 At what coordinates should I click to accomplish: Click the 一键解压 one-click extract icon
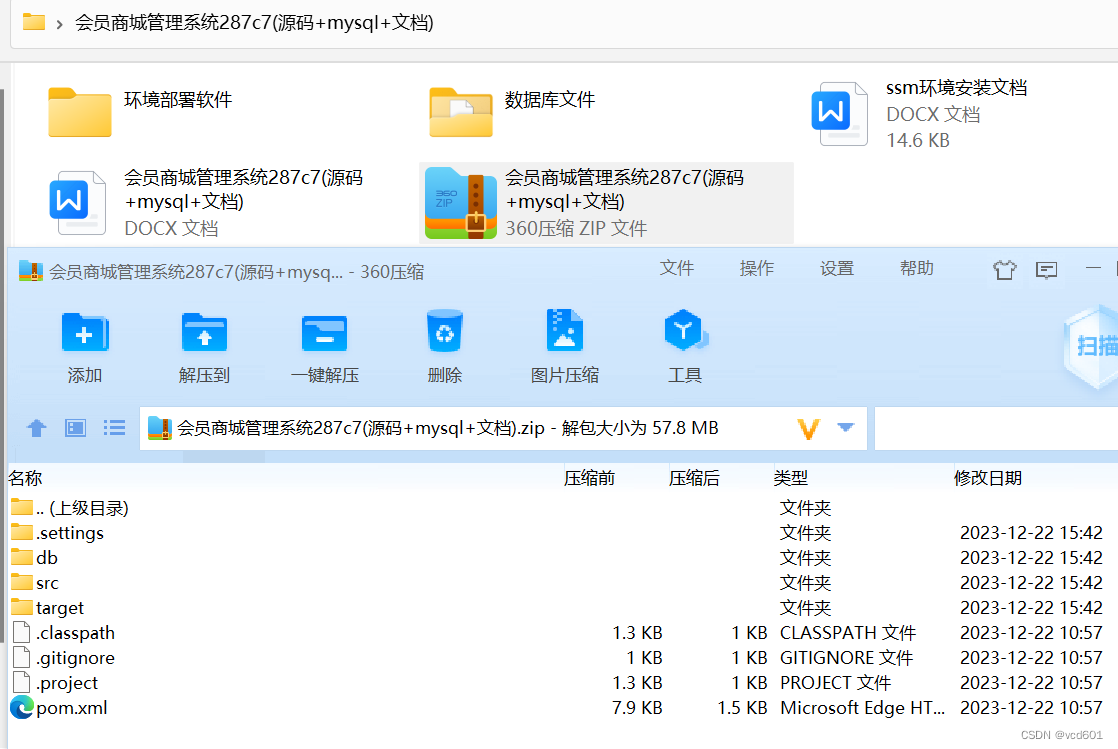point(324,345)
